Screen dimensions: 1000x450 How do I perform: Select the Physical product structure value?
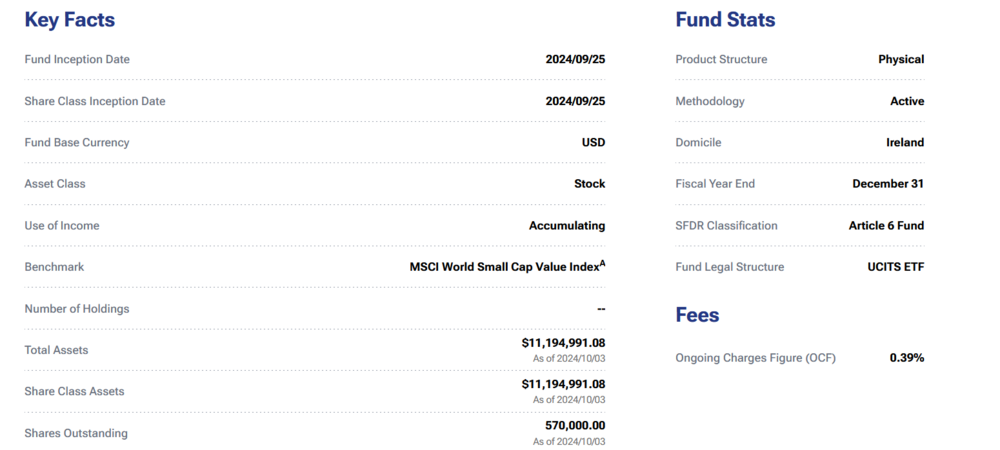point(901,59)
